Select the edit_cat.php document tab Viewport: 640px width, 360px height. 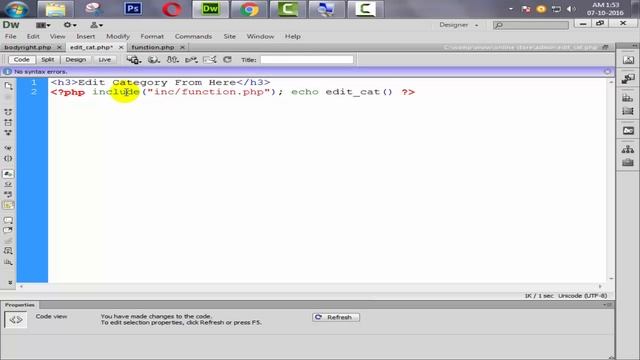[91, 47]
